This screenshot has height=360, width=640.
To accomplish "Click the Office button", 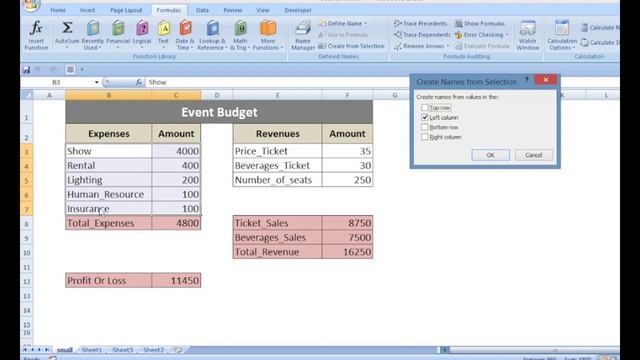I will coord(31,5).
